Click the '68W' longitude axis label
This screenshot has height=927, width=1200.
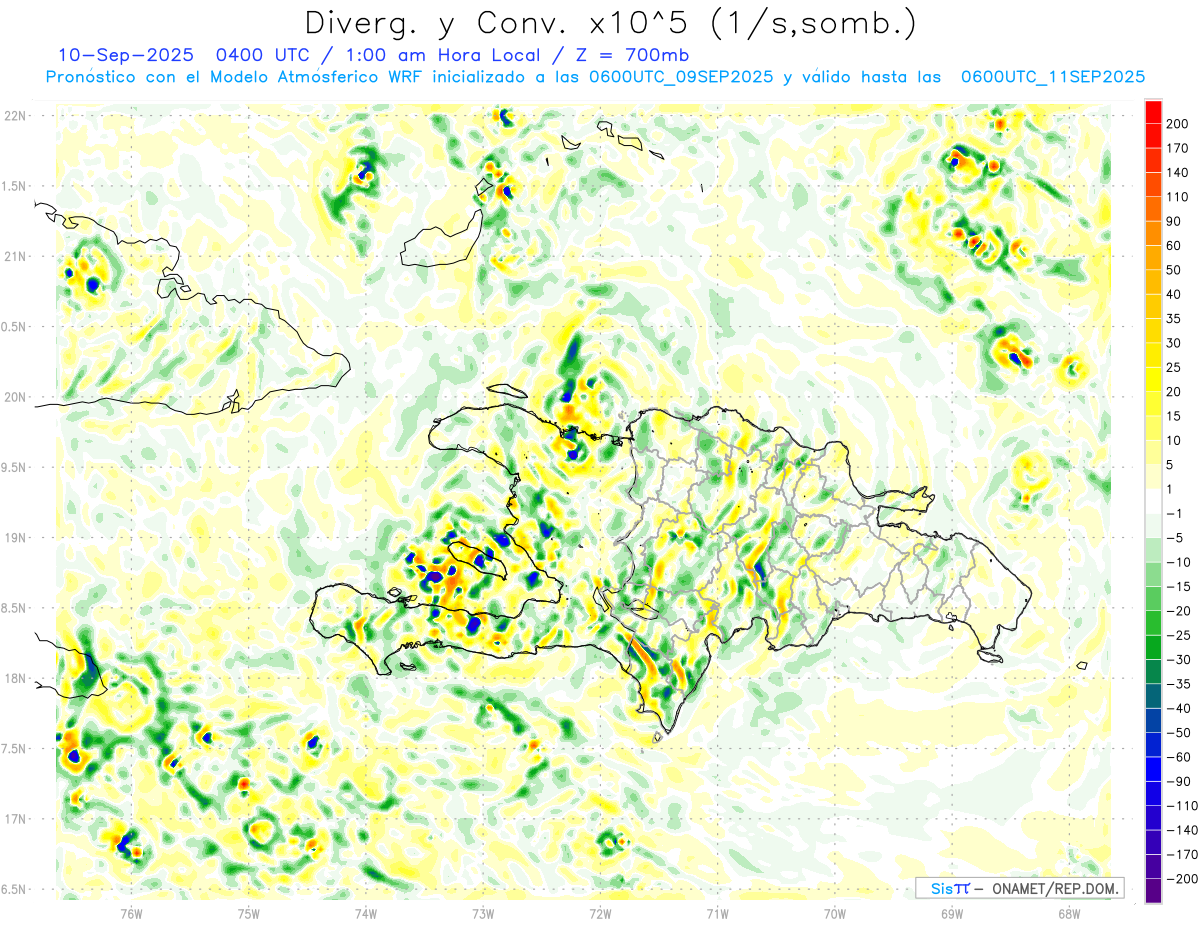pyautogui.click(x=1069, y=914)
